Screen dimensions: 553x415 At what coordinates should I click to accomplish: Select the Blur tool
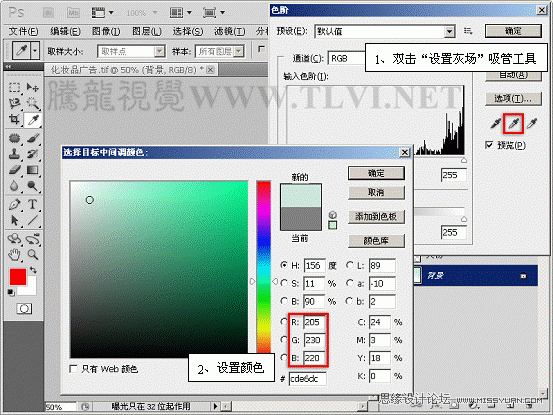[15, 186]
